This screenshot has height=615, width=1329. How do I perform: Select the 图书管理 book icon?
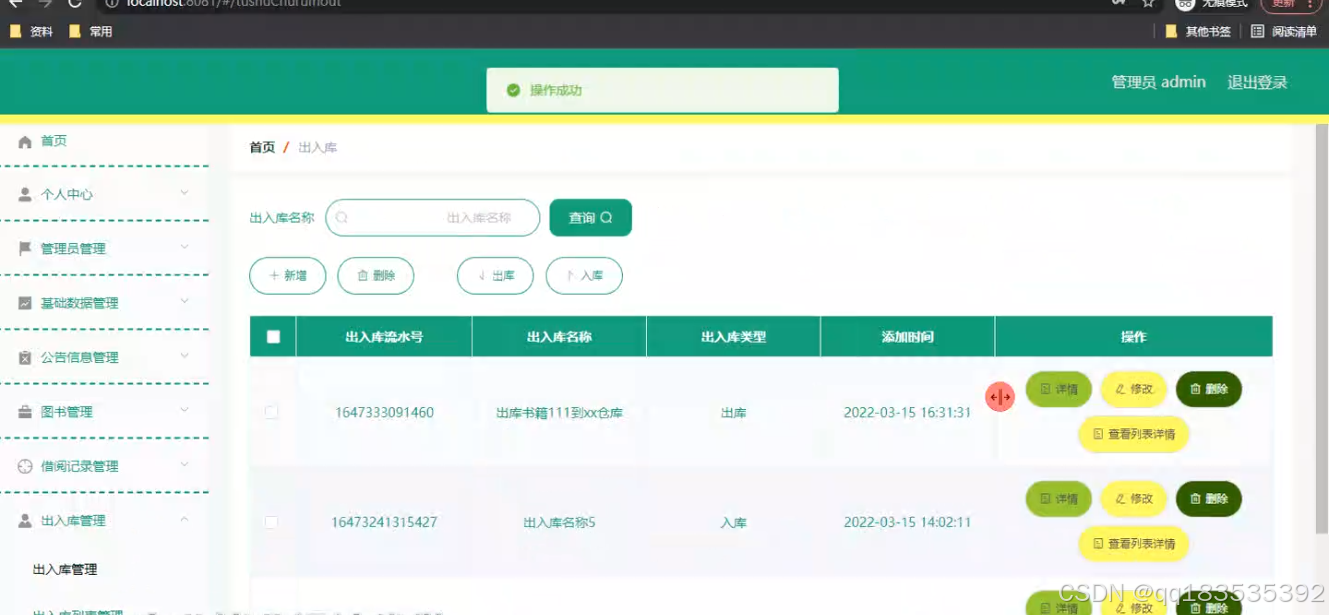point(25,410)
